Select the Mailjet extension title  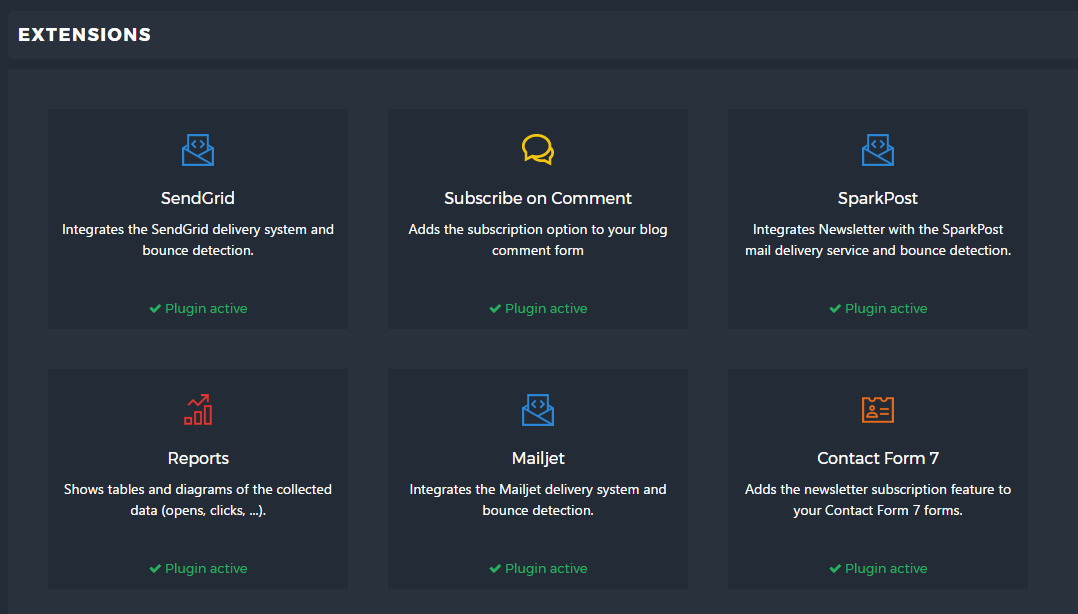538,458
